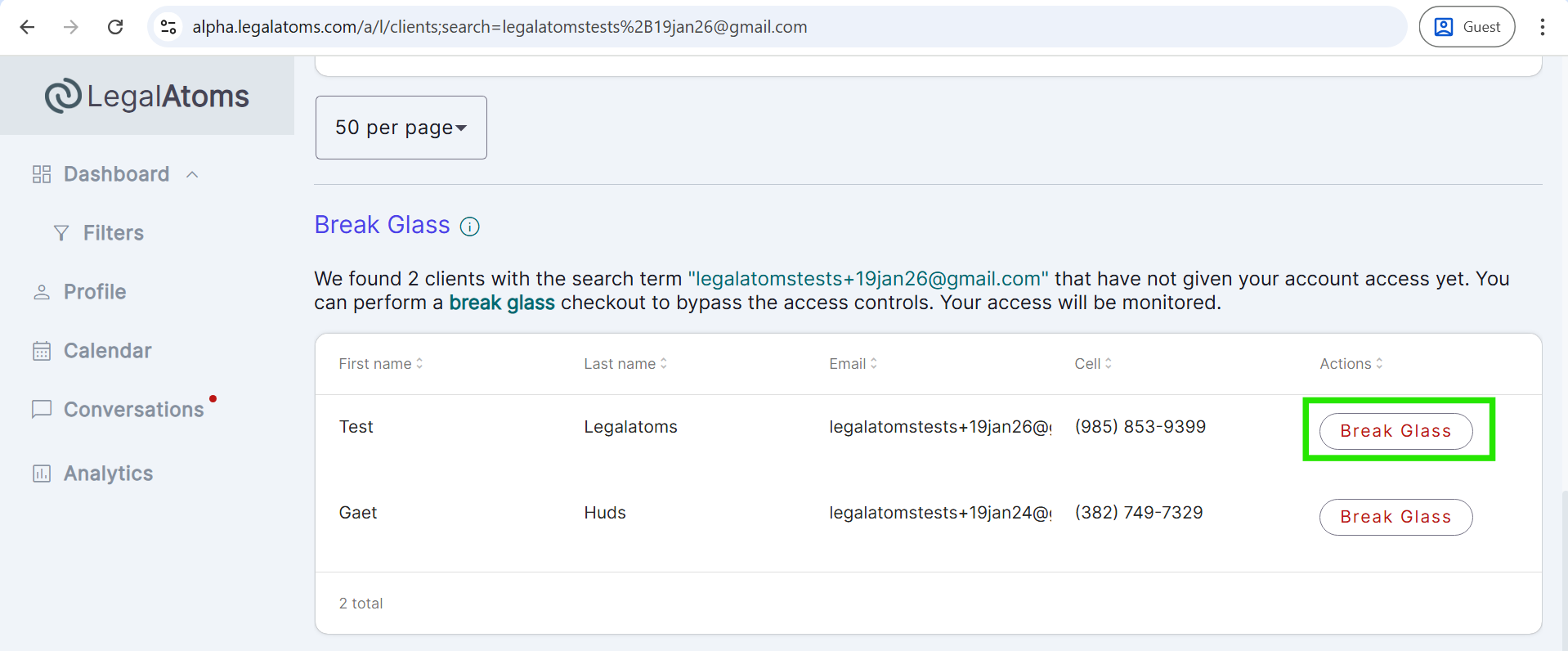Screen dimensions: 1568x651
Task: Sort table by Last name
Action: coord(625,364)
